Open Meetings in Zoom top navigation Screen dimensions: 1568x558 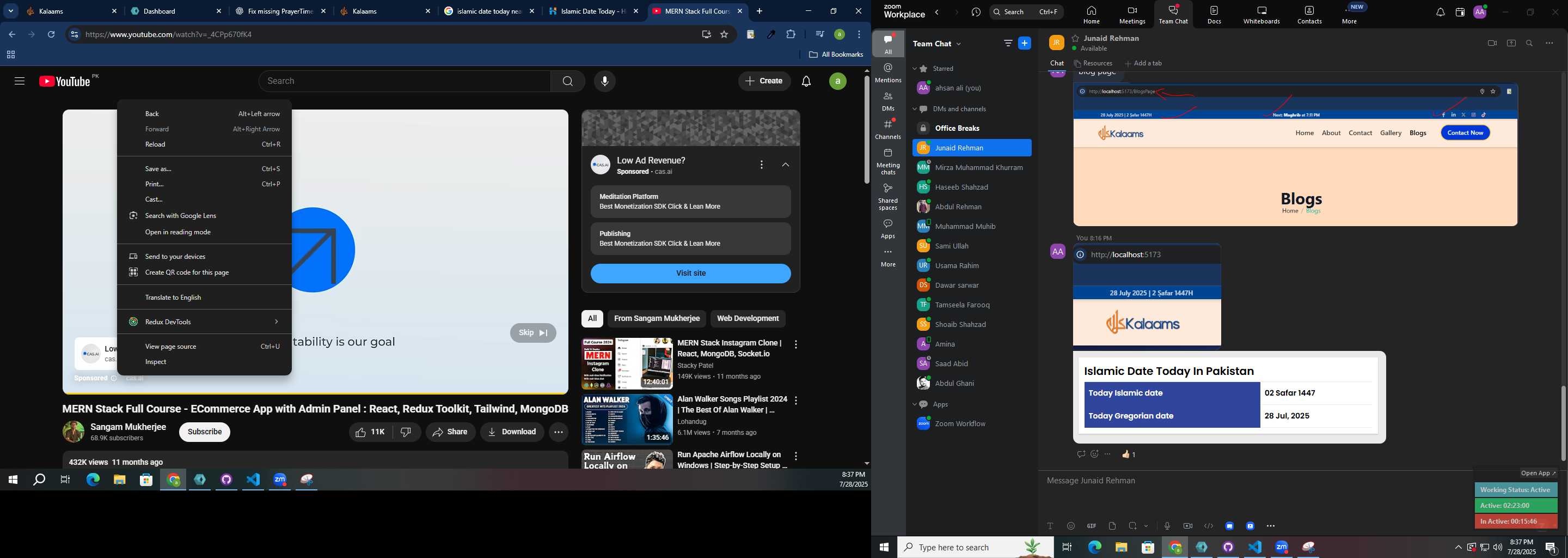pyautogui.click(x=1131, y=15)
